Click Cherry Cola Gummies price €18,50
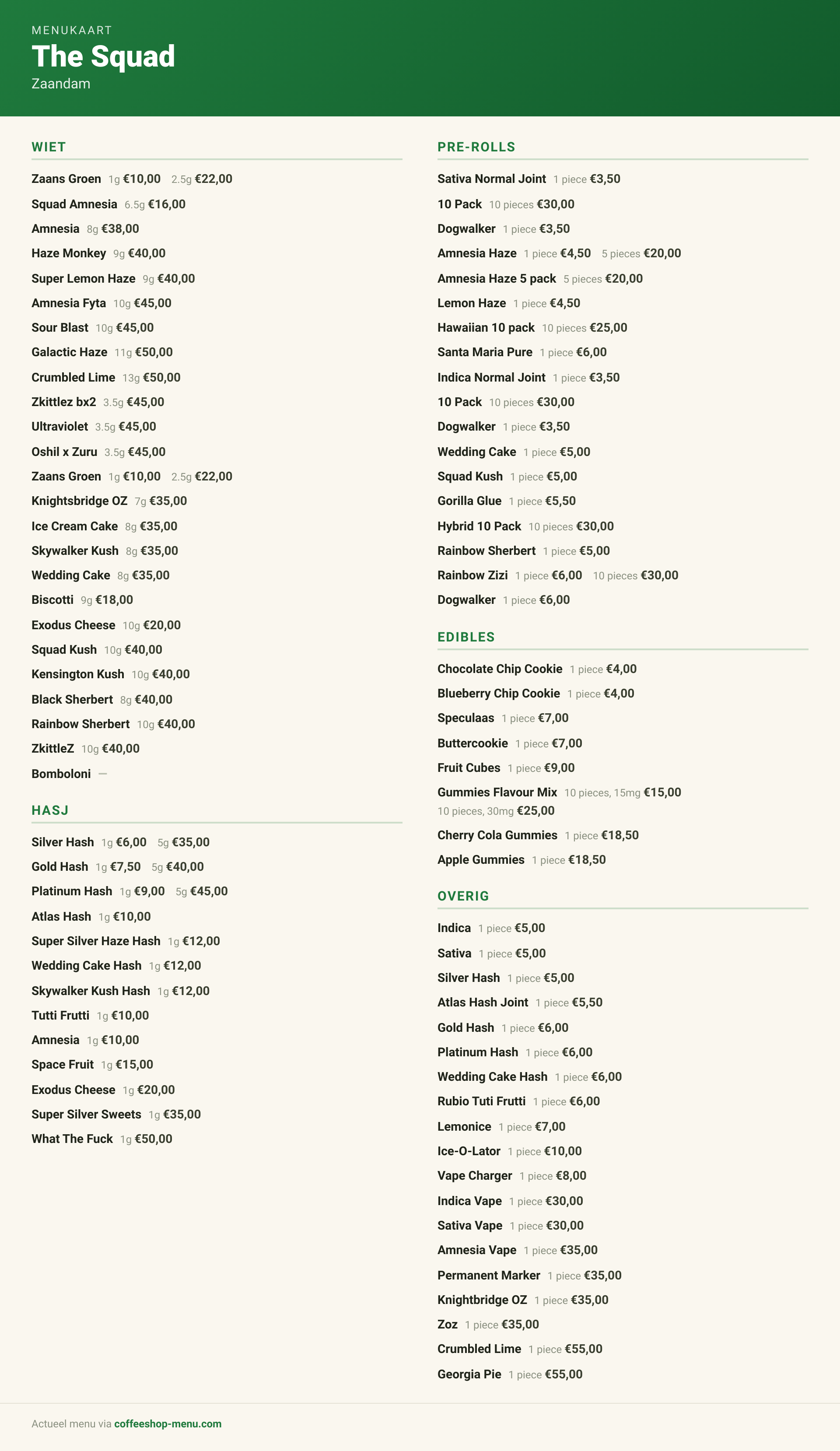The width and height of the screenshot is (840, 1451). (x=619, y=835)
